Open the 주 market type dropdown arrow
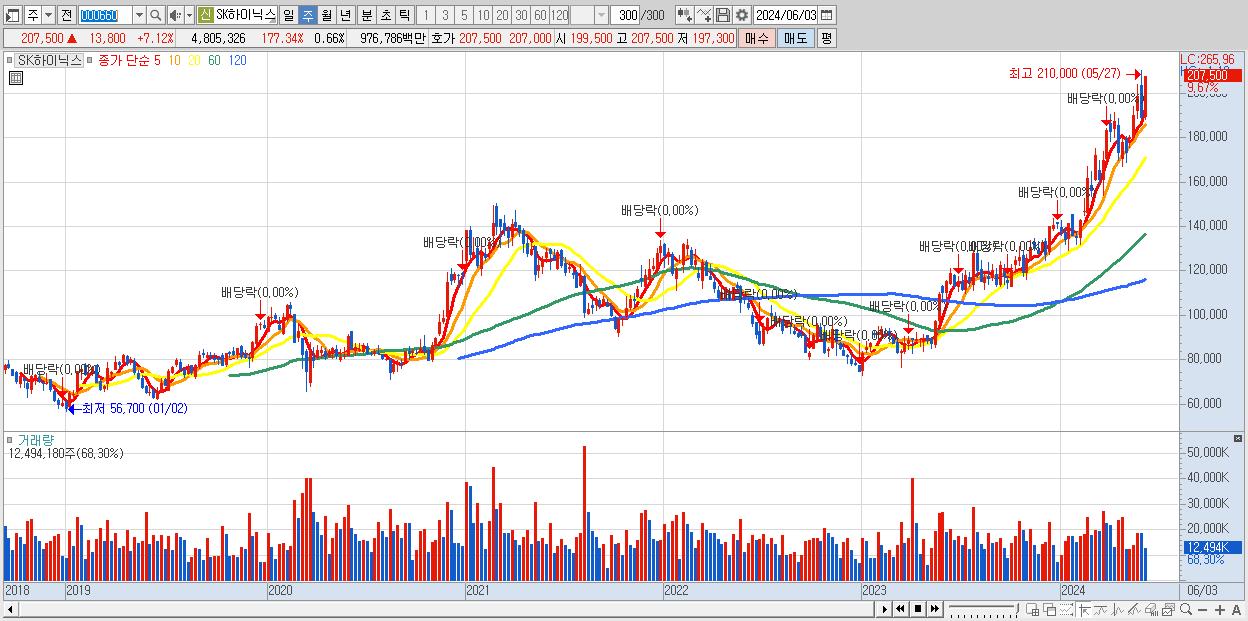Screen dimensions: 1248x621 point(48,15)
